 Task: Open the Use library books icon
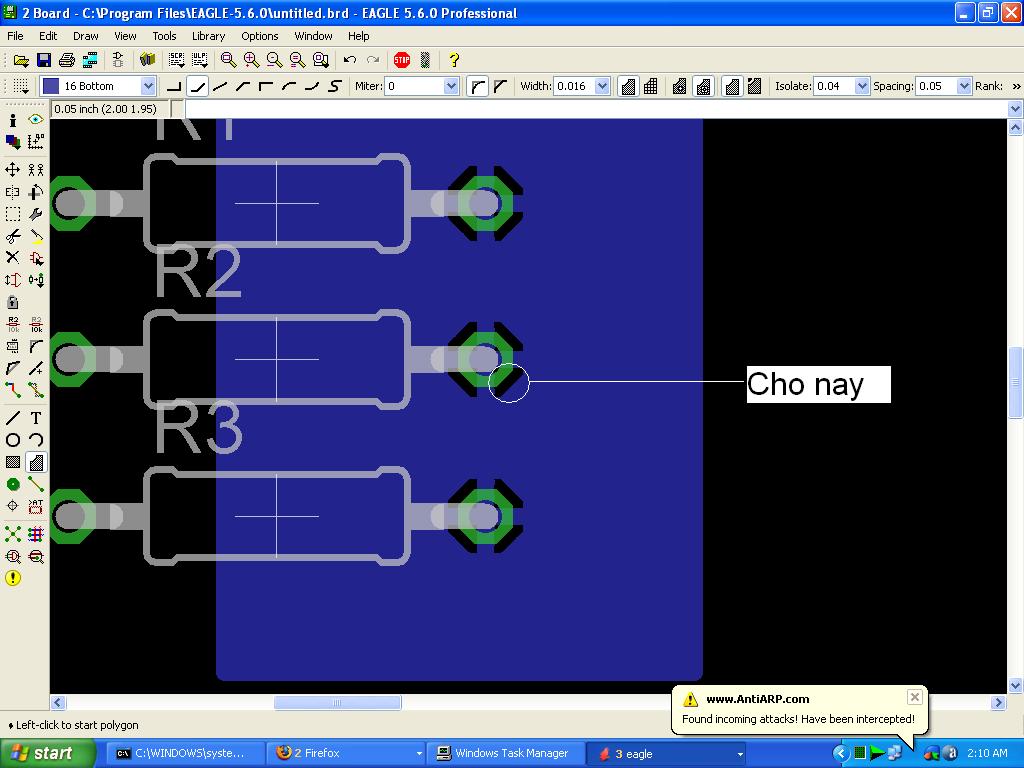[148, 60]
